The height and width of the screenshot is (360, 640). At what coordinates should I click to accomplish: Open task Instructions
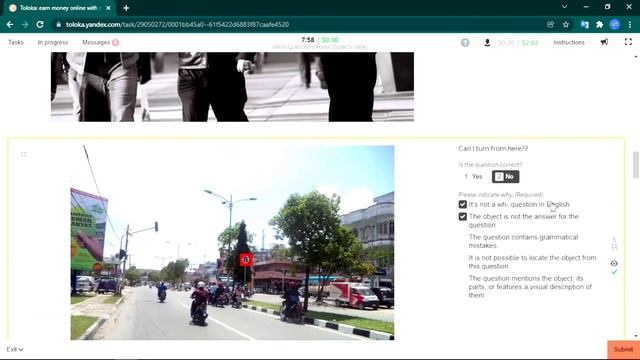point(569,42)
